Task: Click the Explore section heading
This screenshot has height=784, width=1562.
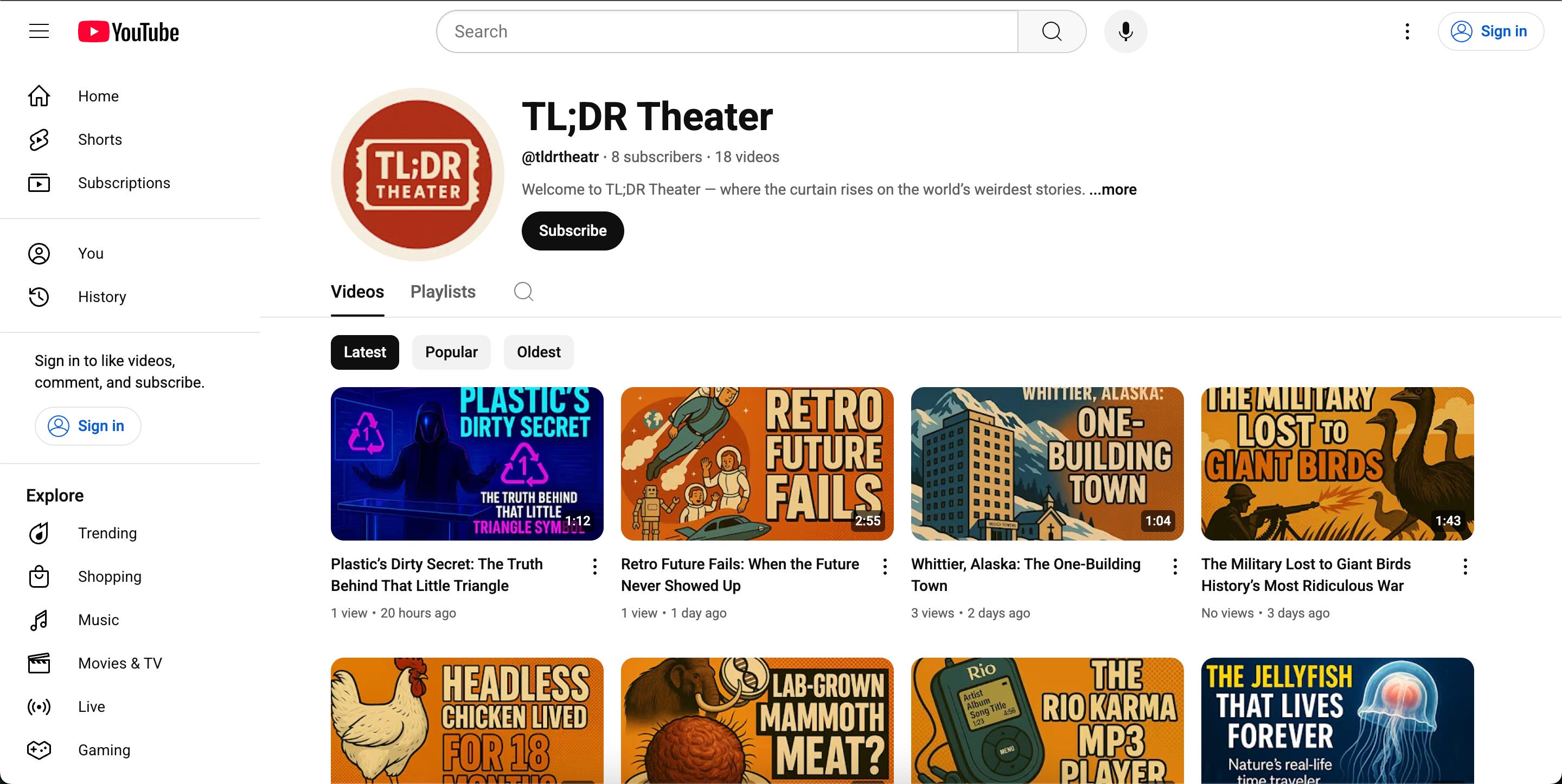Action: (x=55, y=496)
